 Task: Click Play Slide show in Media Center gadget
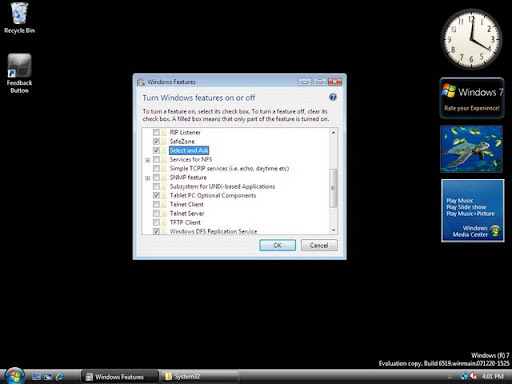tap(466, 207)
